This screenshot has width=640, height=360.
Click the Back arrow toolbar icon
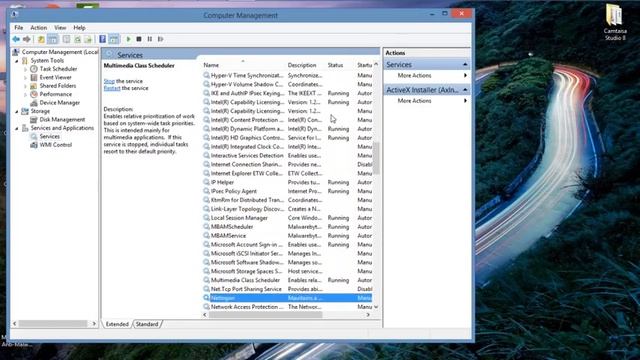point(16,39)
